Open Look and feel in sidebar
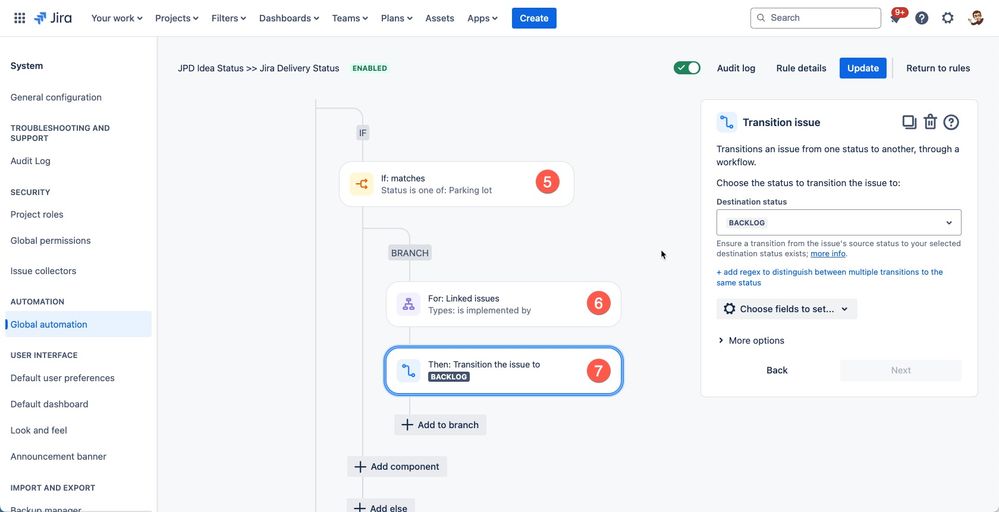999x512 pixels. [39, 430]
